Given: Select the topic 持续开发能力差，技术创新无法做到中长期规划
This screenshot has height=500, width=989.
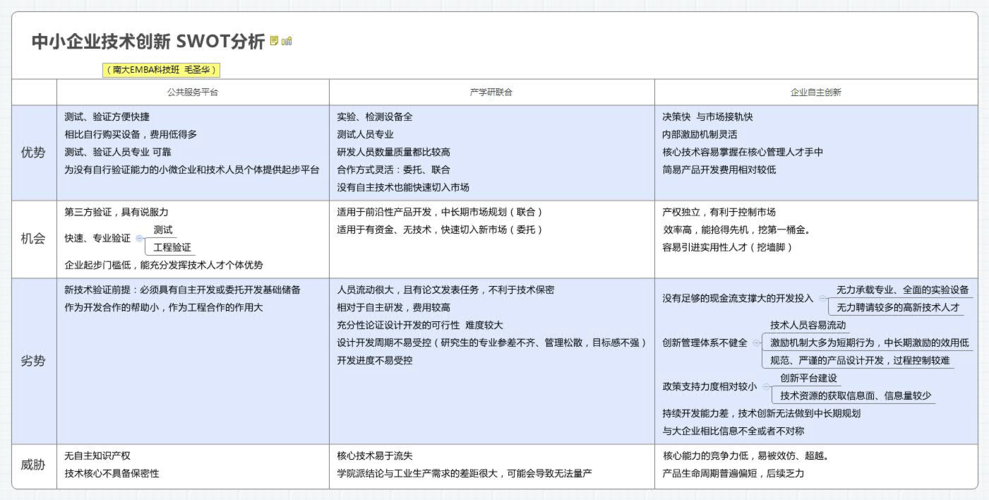Looking at the screenshot, I should point(761,414).
